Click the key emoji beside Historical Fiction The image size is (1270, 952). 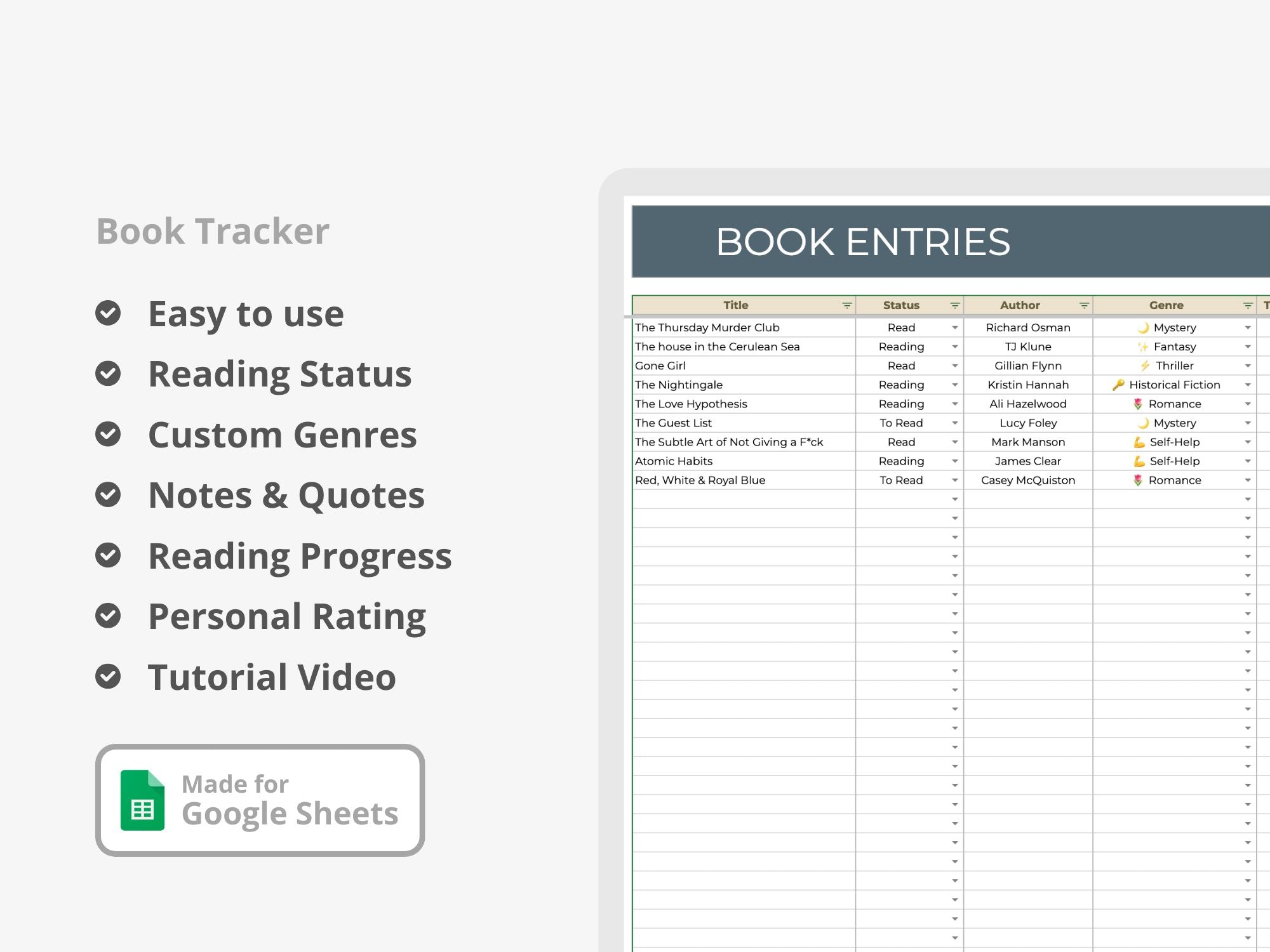(1118, 385)
